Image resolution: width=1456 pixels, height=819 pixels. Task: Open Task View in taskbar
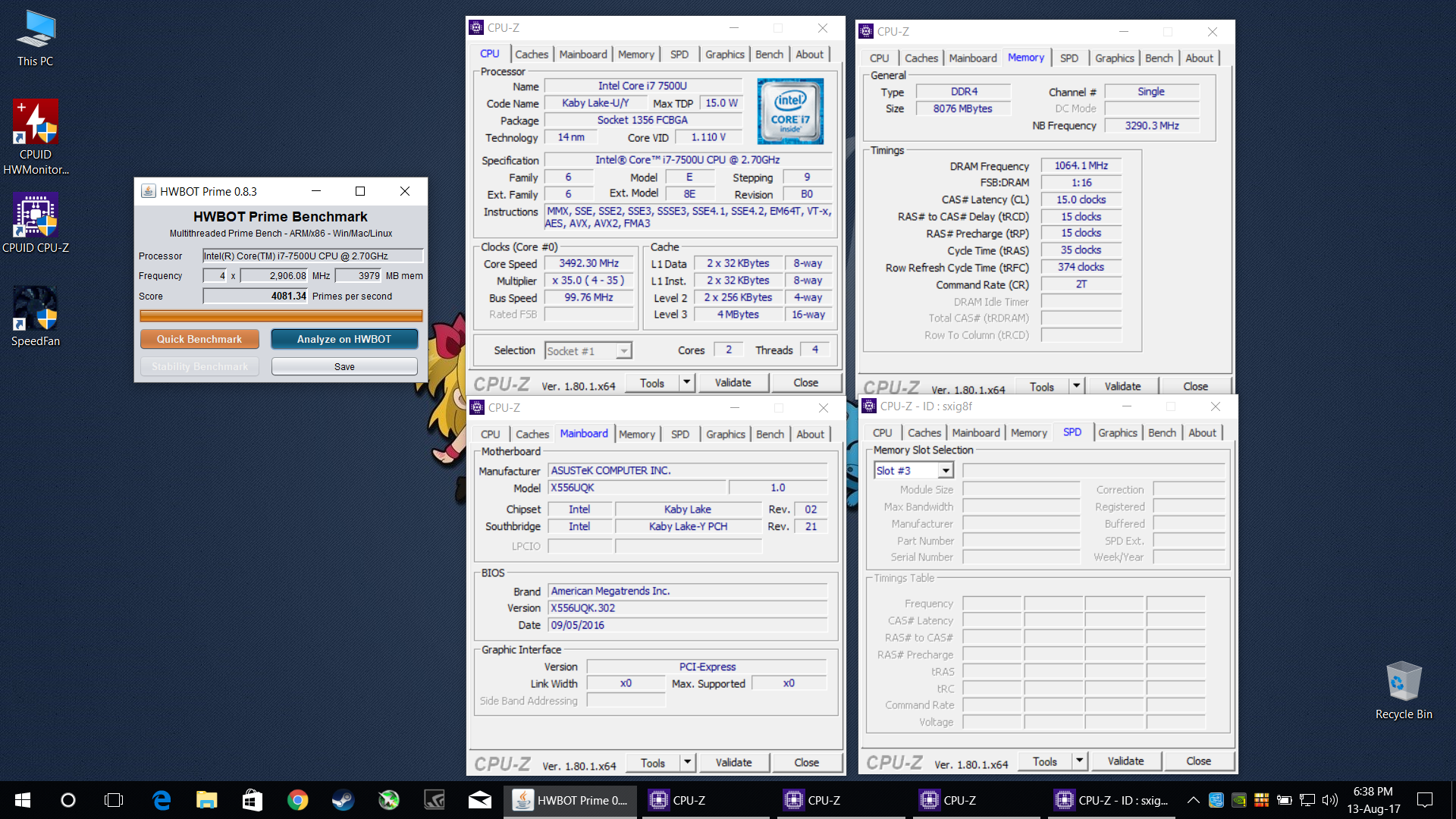pos(114,800)
